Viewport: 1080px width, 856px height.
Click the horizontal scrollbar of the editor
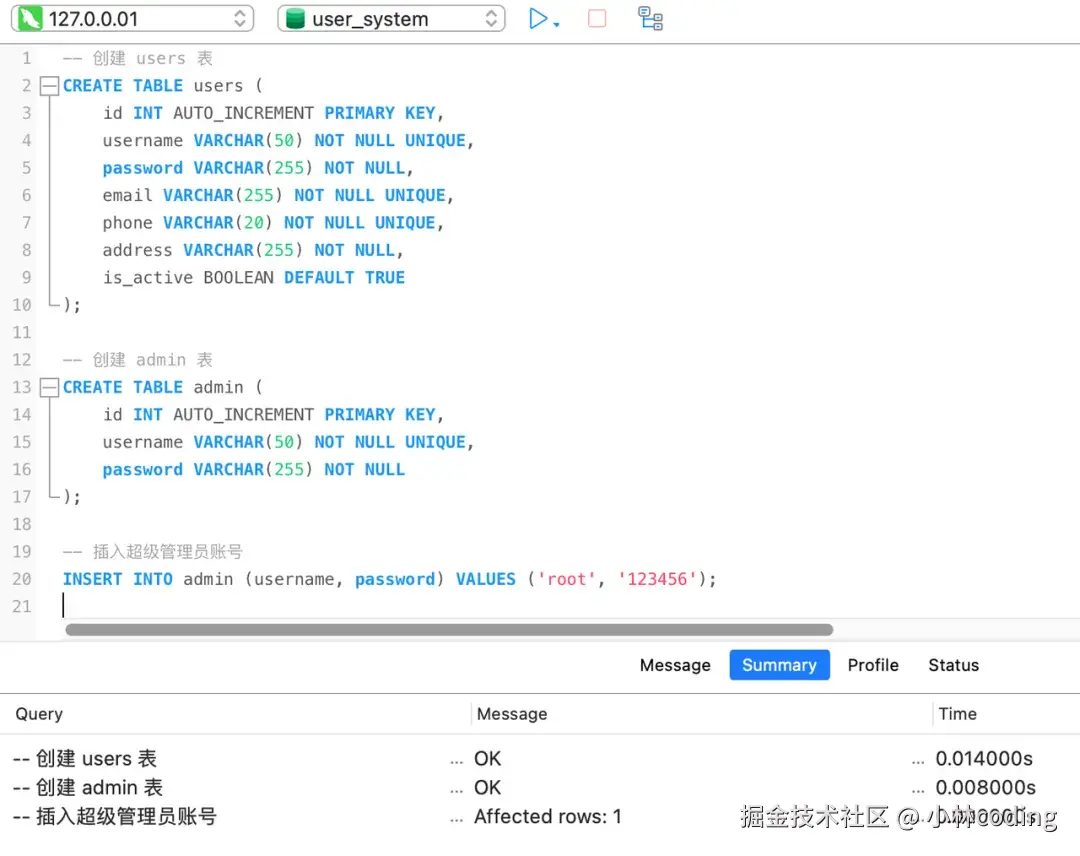[449, 629]
